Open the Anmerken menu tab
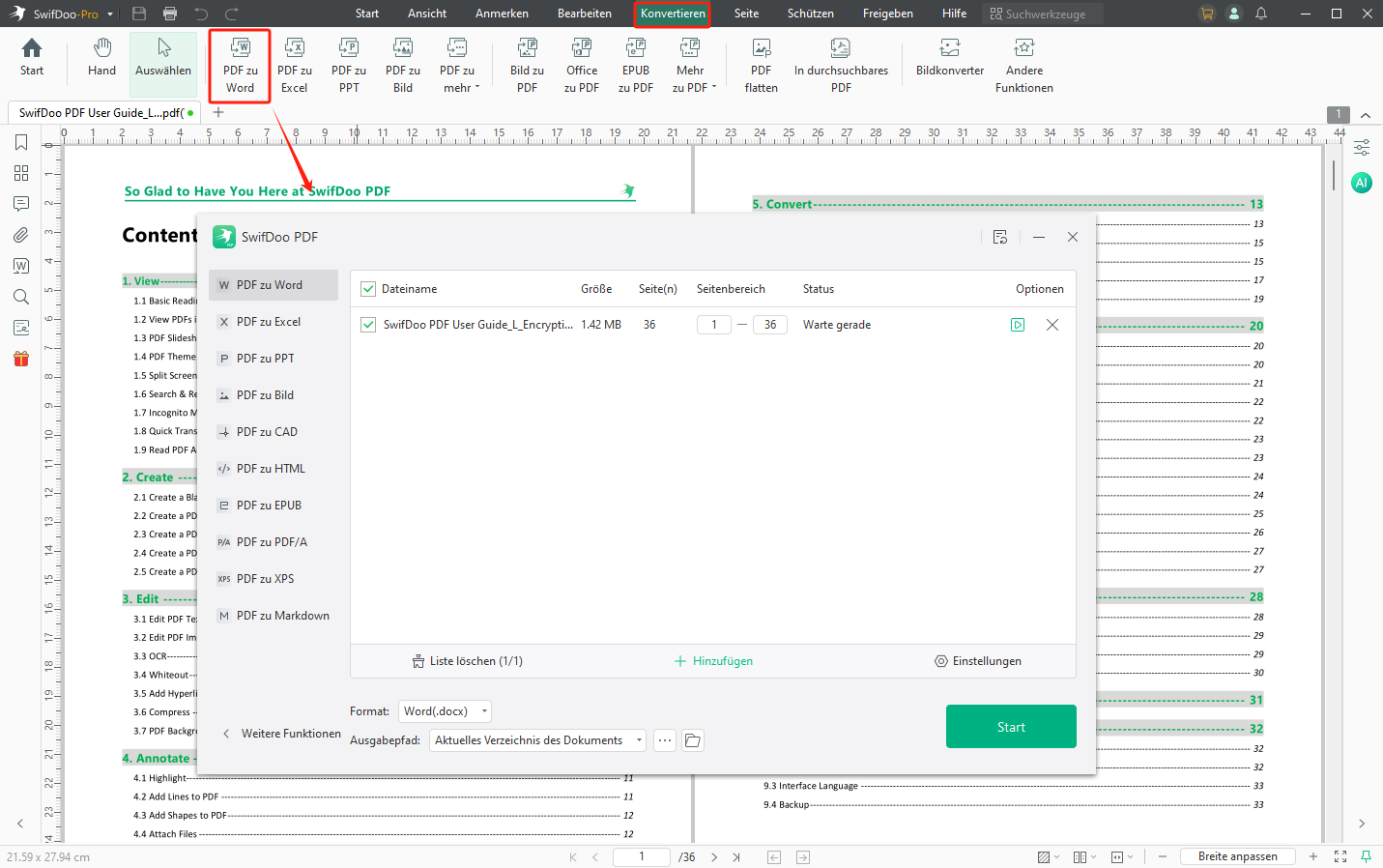The image size is (1383, 868). 502,14
